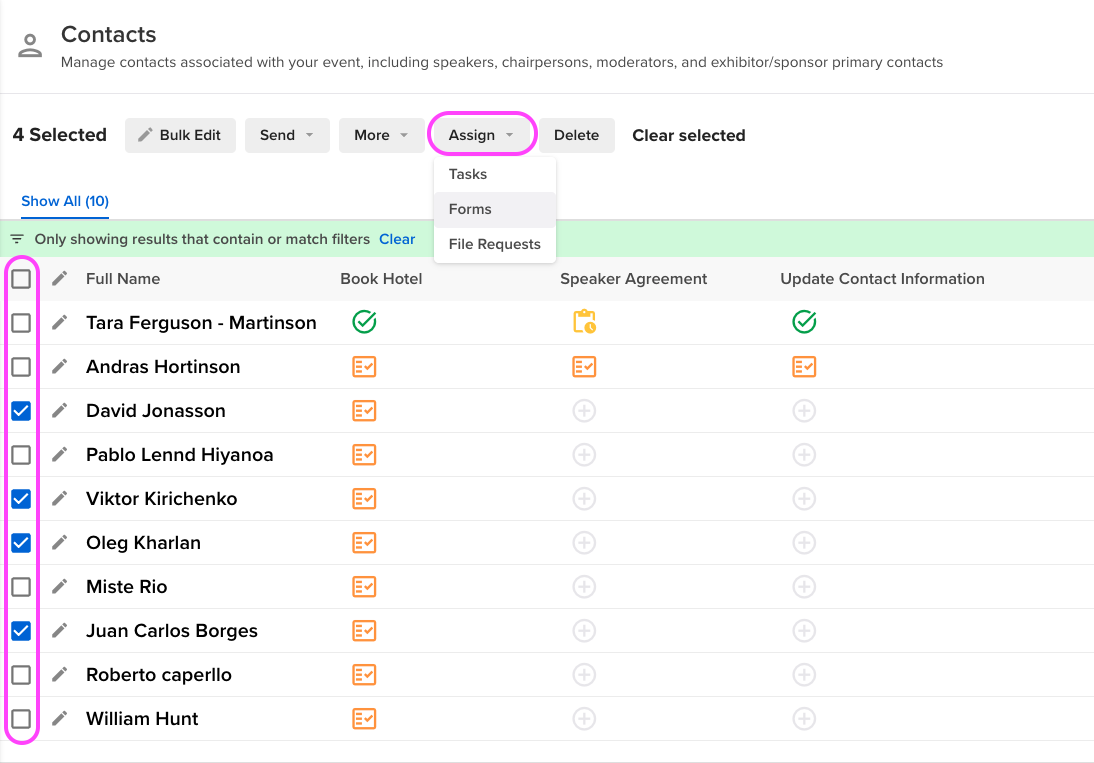1094x763 pixels.
Task: Open the Send dropdown
Action: click(x=287, y=135)
